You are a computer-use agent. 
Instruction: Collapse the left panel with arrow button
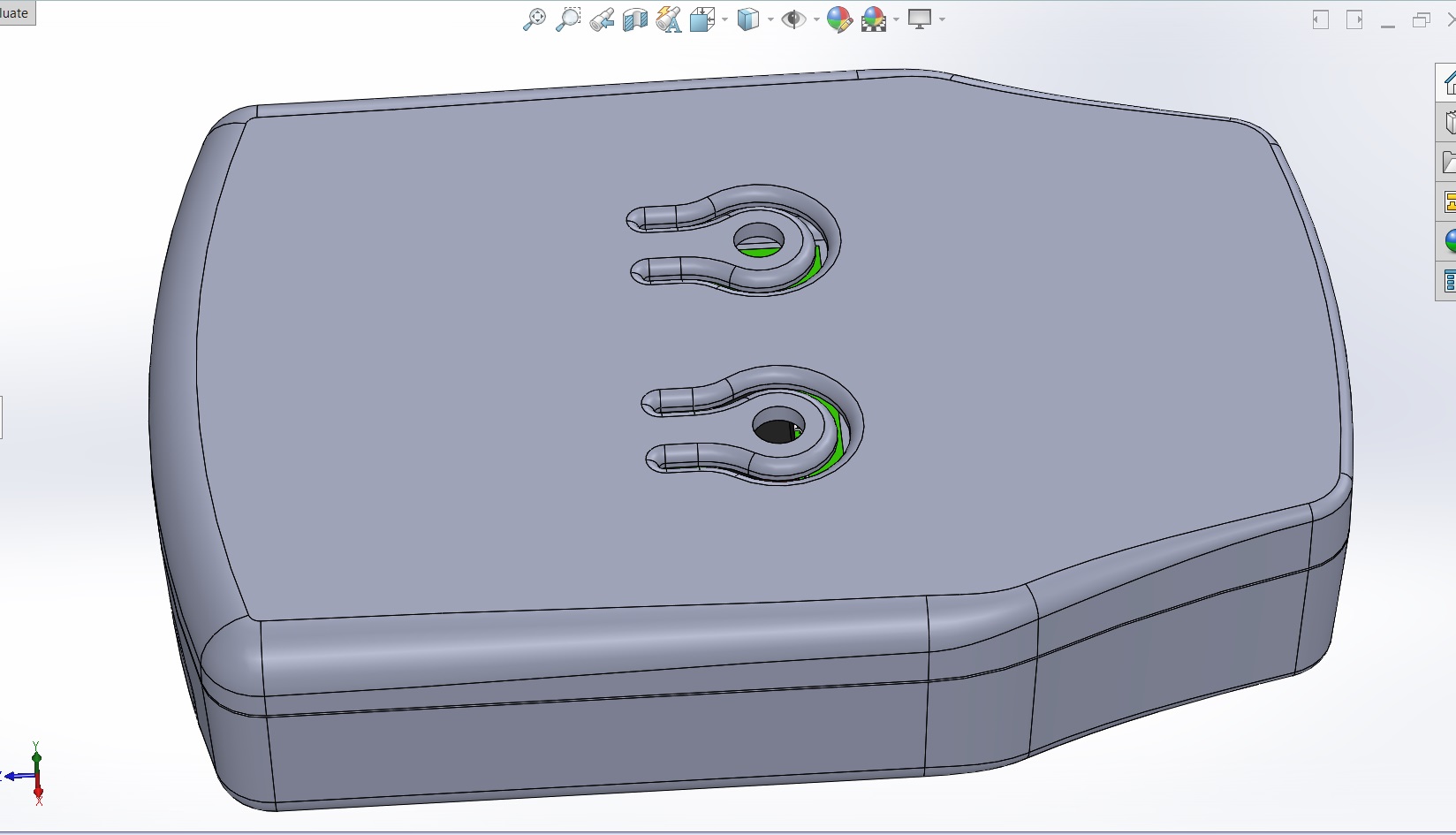tap(1321, 19)
